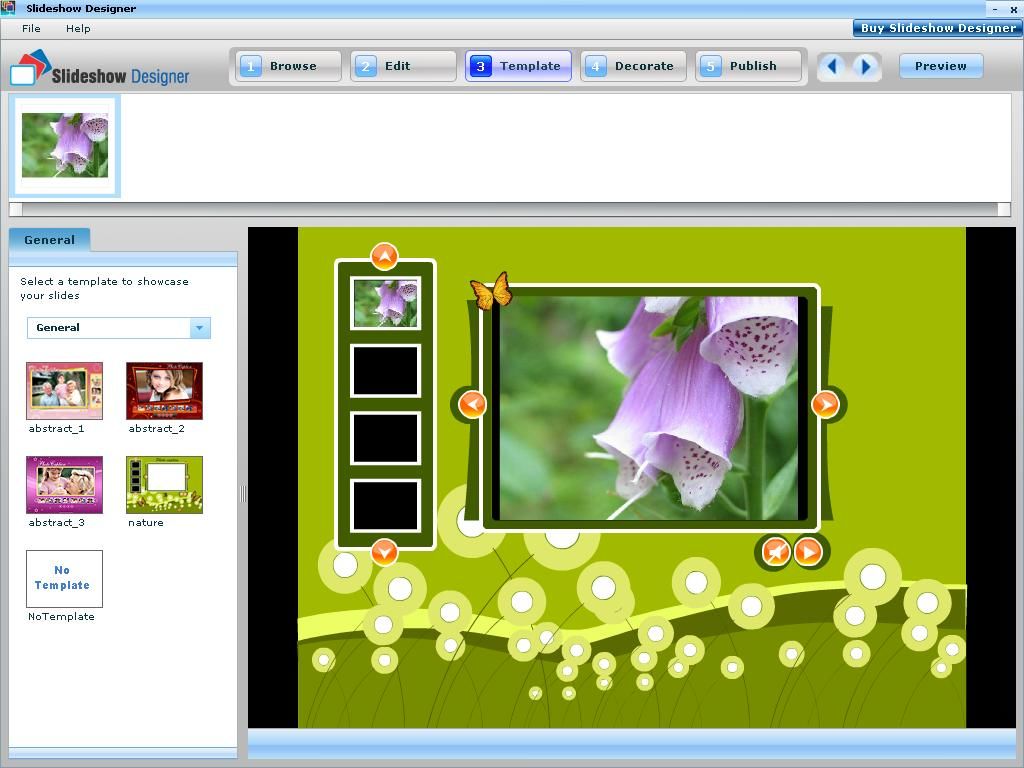Image resolution: width=1024 pixels, height=768 pixels.
Task: Click the blue forward navigation arrow
Action: [866, 66]
